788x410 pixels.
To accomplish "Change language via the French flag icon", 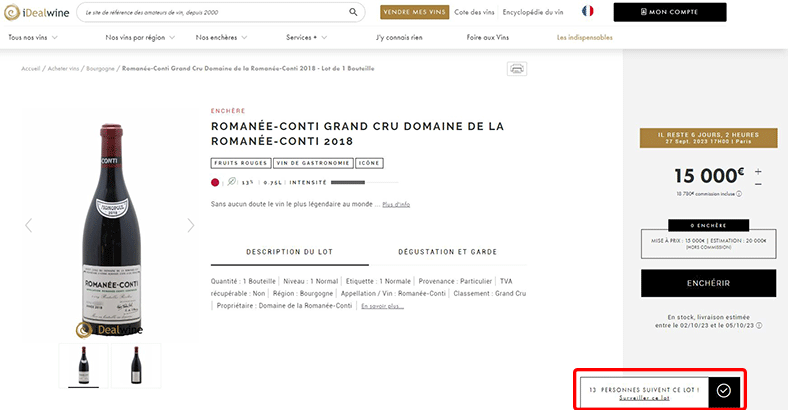I will (x=587, y=11).
